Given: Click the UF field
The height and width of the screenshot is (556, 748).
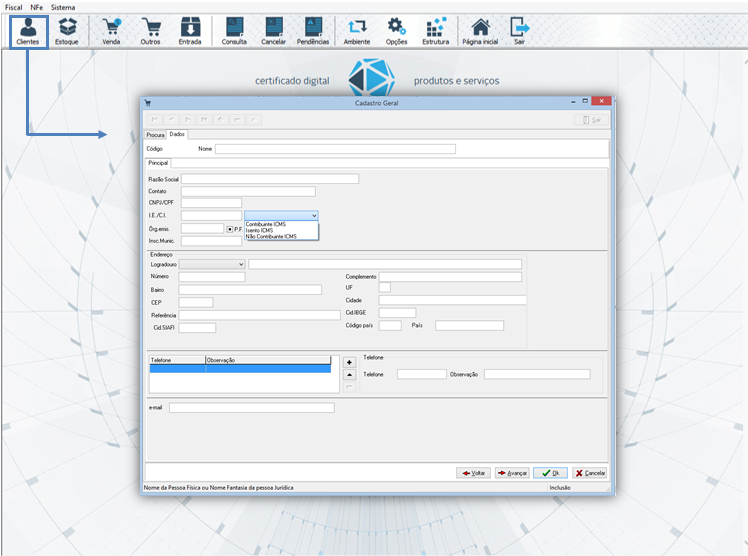Looking at the screenshot, I should tap(384, 288).
